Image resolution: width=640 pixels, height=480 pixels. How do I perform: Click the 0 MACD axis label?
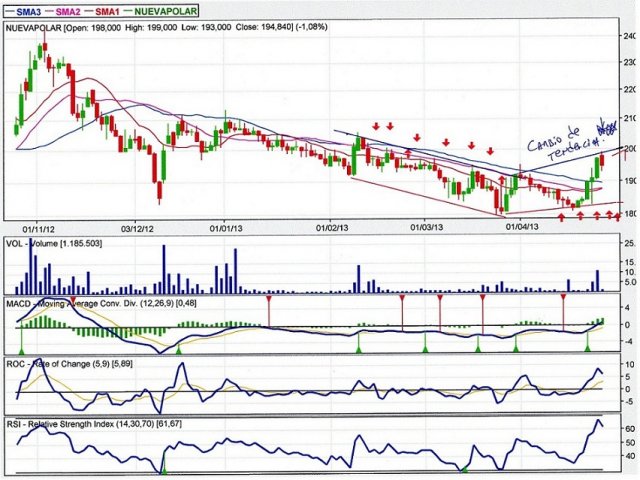point(627,325)
